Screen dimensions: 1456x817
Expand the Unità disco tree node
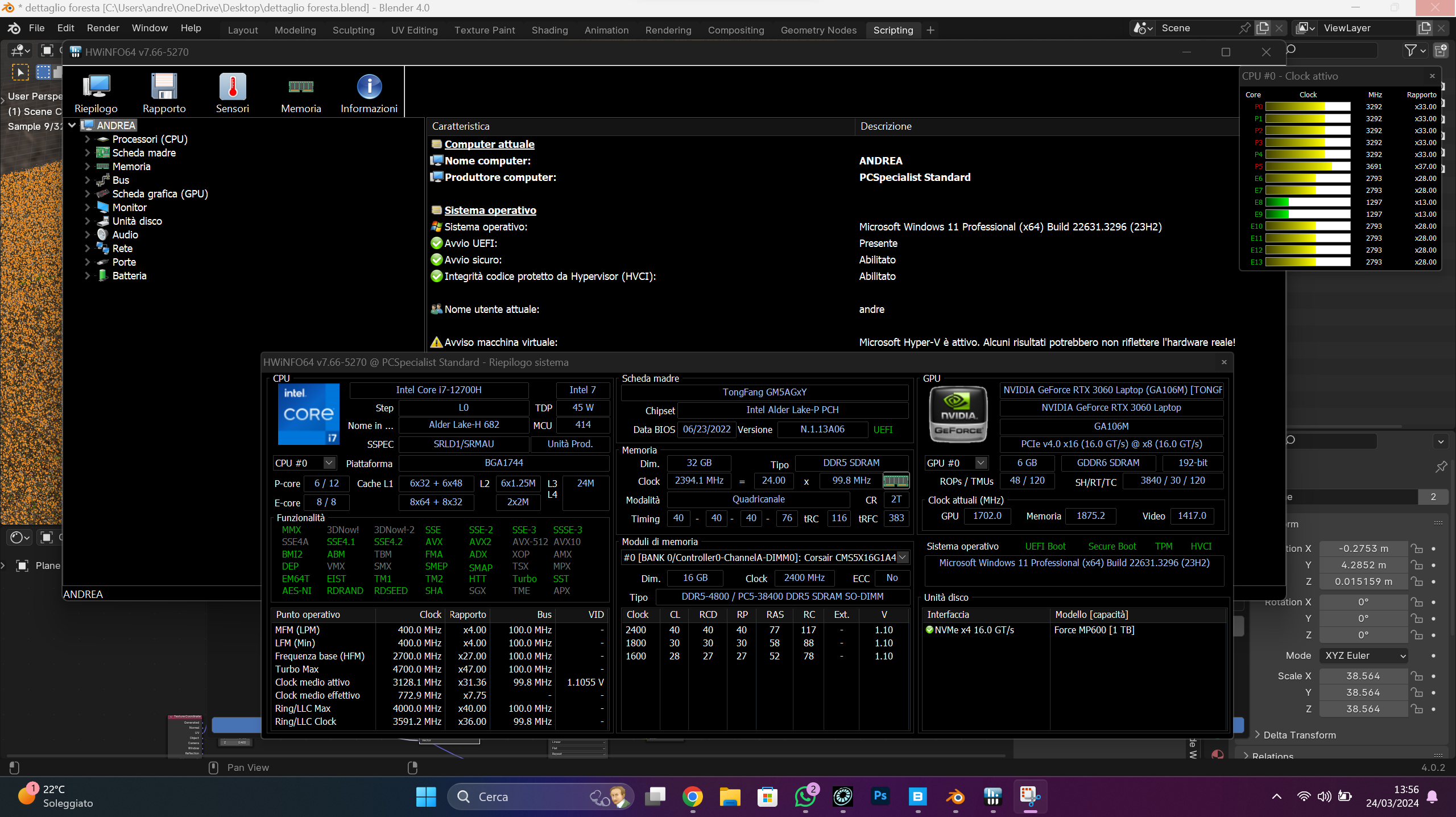coord(87,221)
